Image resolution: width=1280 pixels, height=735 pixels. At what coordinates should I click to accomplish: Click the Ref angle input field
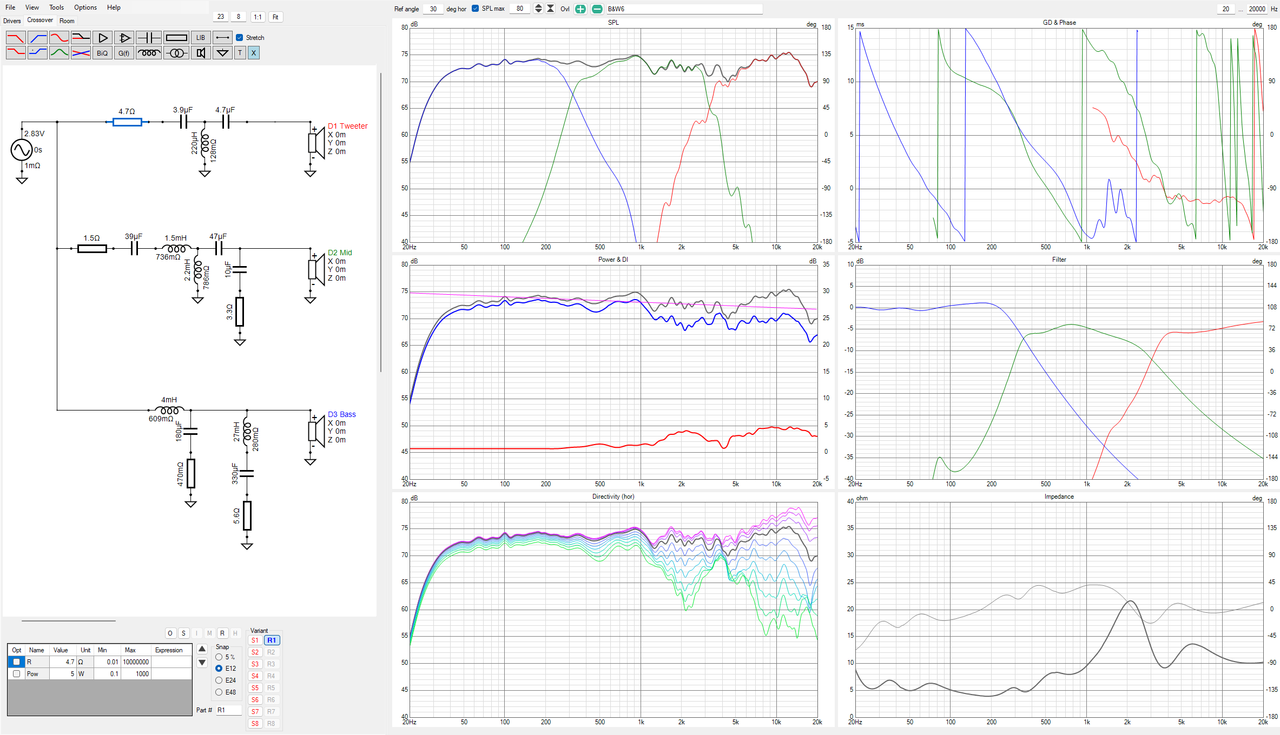click(x=433, y=8)
